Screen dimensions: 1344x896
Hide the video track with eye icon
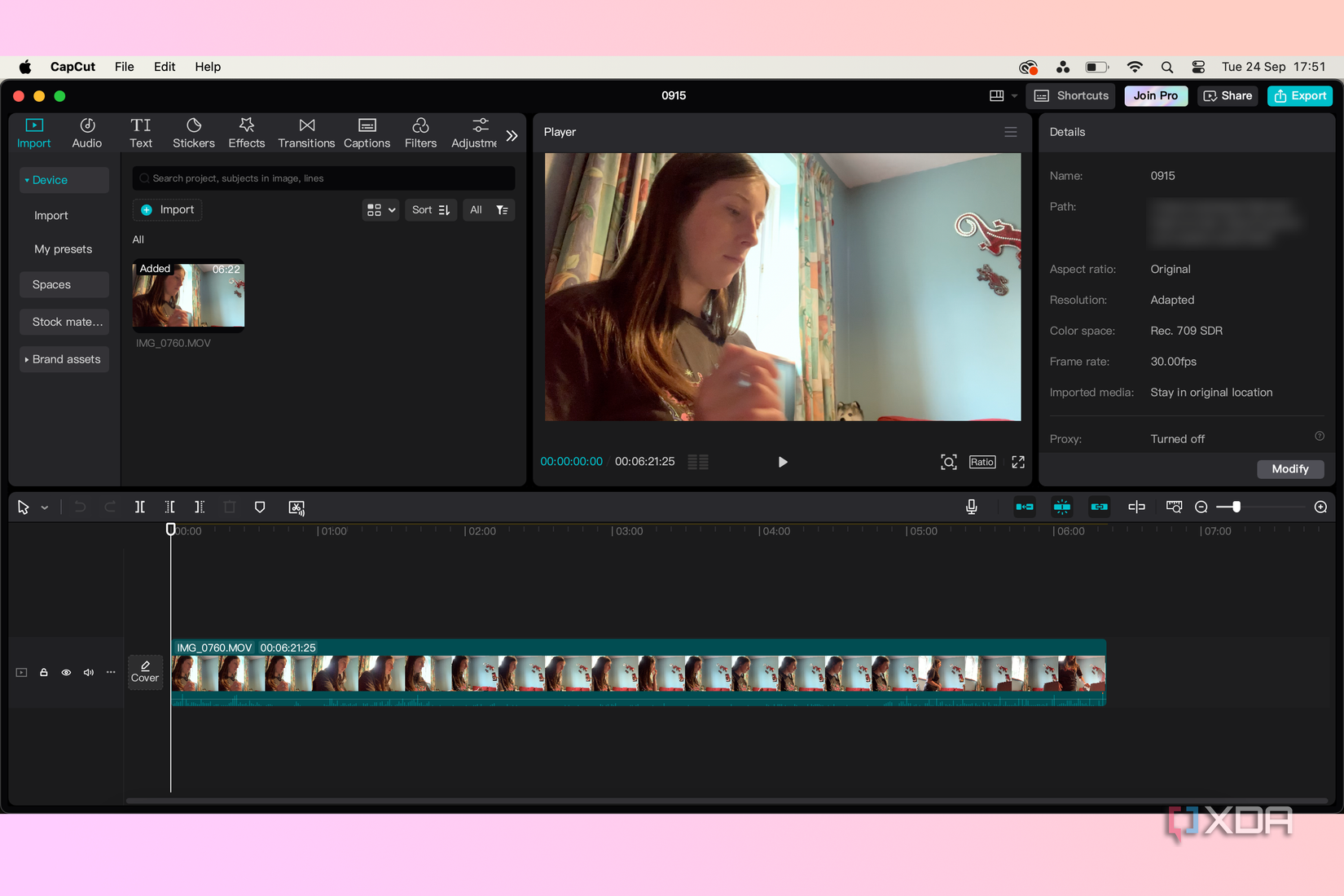pyautogui.click(x=66, y=673)
